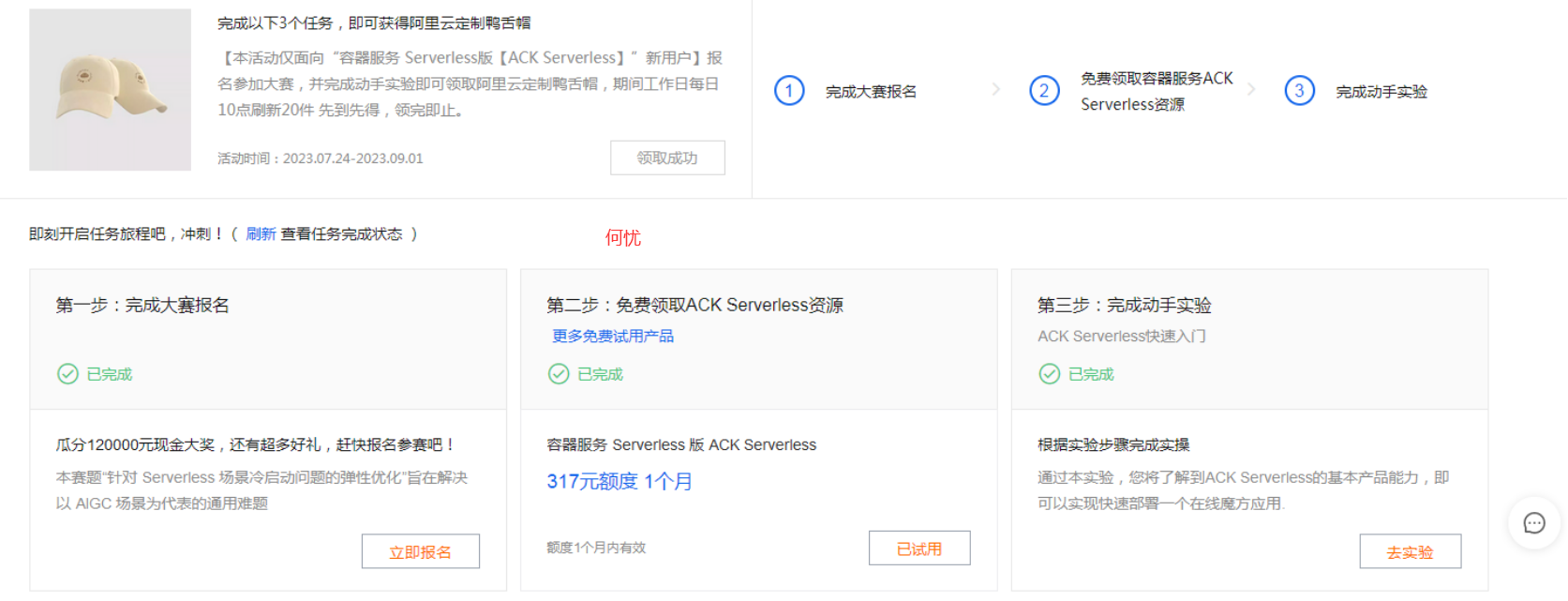Click the 第一步：完成大赛报名 card title
The height and width of the screenshot is (601, 1568).
click(x=142, y=305)
